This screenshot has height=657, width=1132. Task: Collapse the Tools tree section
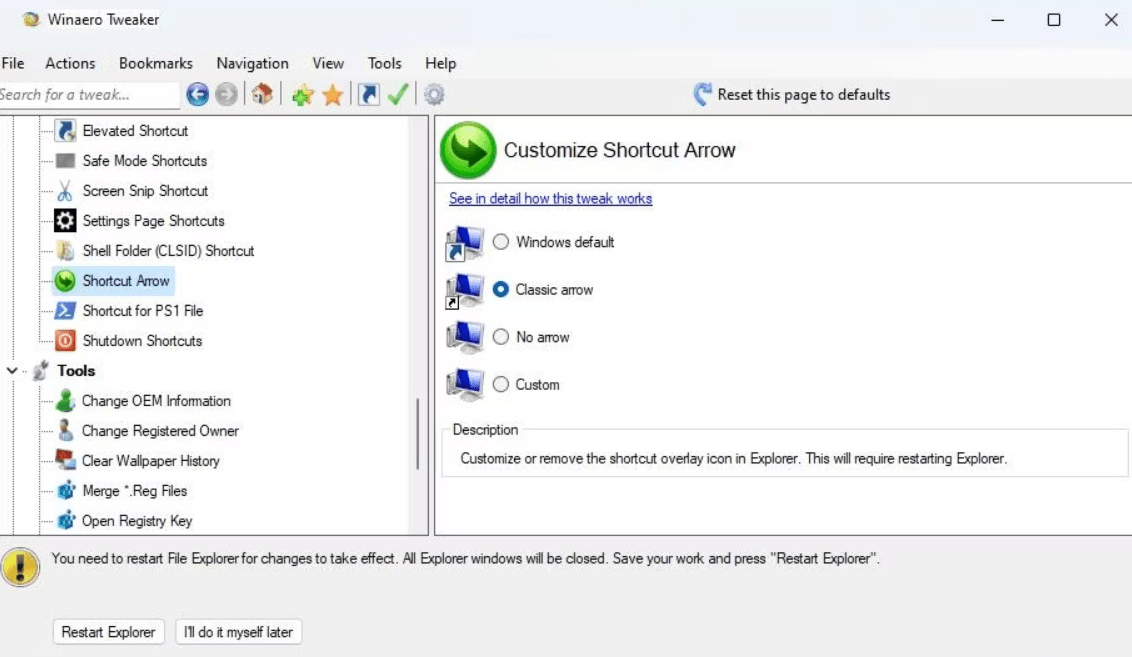click(x=12, y=370)
